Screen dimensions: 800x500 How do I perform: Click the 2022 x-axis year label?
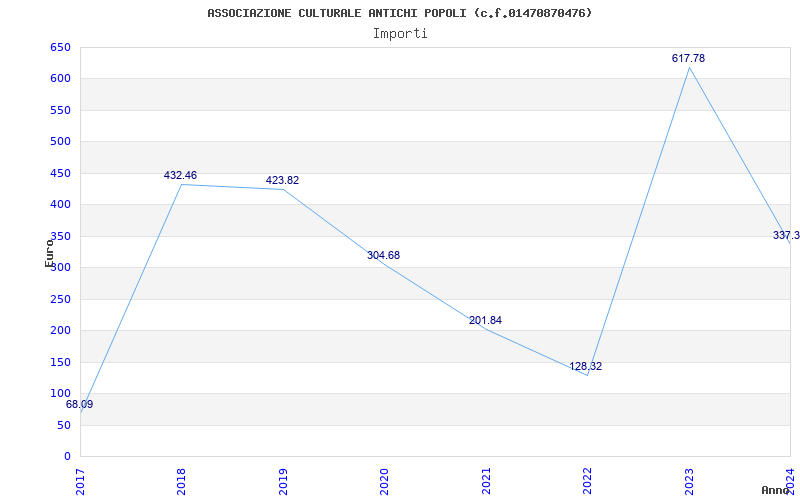[588, 481]
